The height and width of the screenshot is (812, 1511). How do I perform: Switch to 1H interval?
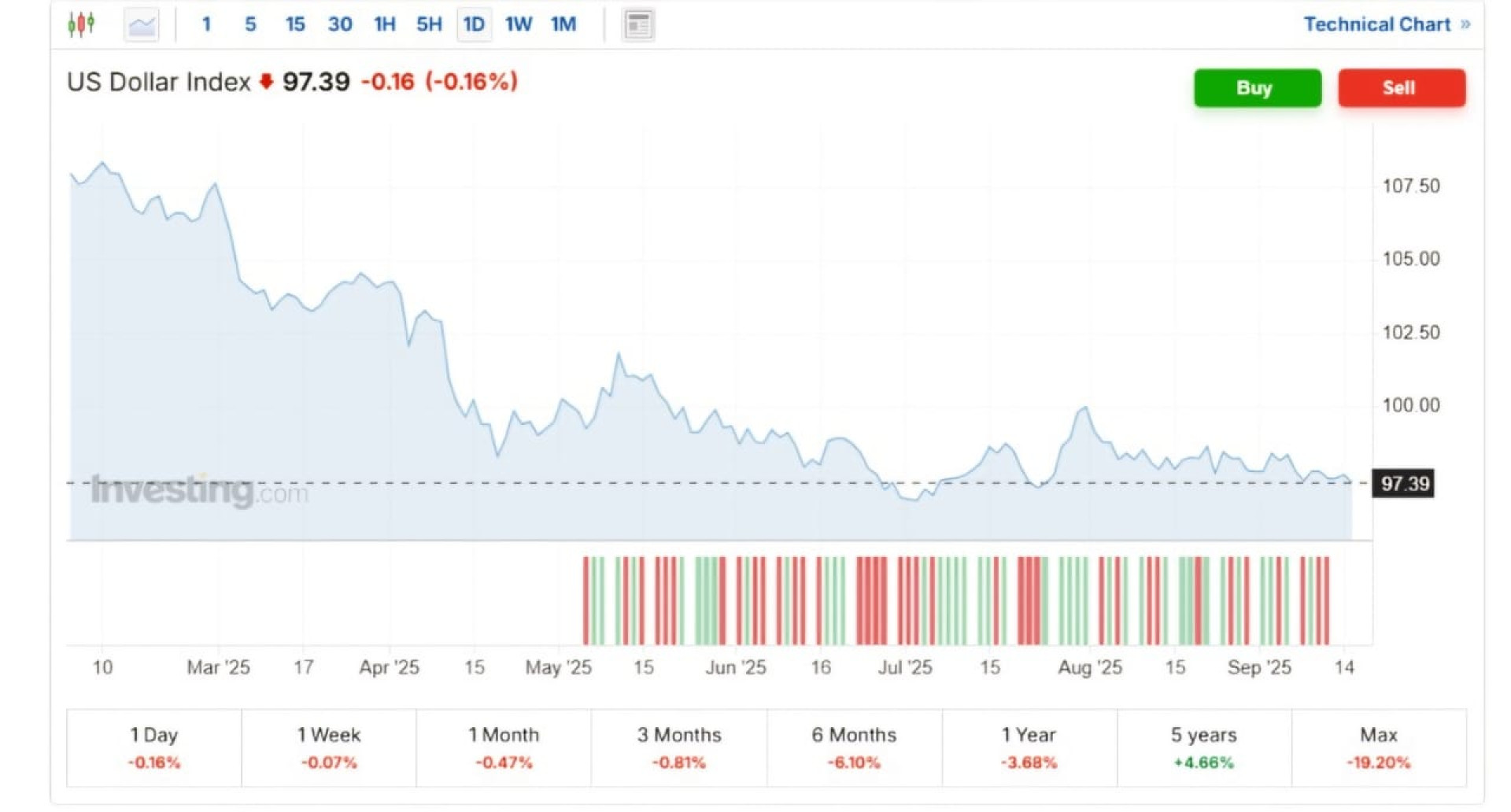pyautogui.click(x=384, y=24)
